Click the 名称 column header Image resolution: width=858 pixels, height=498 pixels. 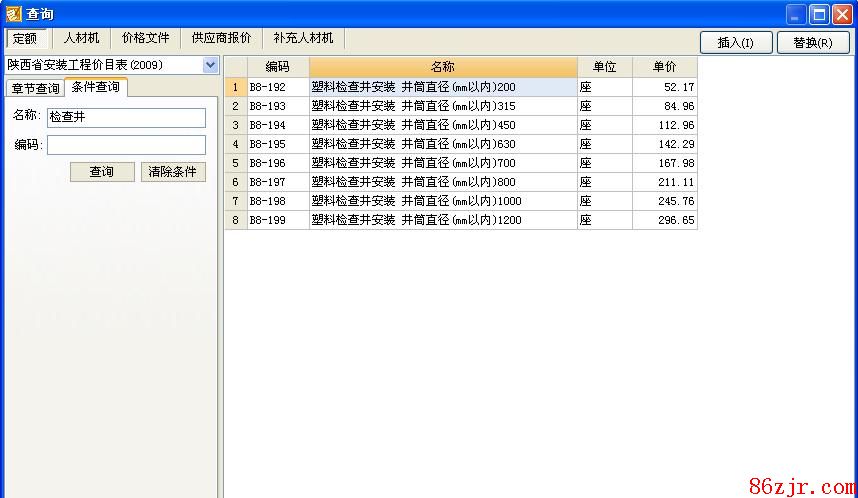click(443, 67)
